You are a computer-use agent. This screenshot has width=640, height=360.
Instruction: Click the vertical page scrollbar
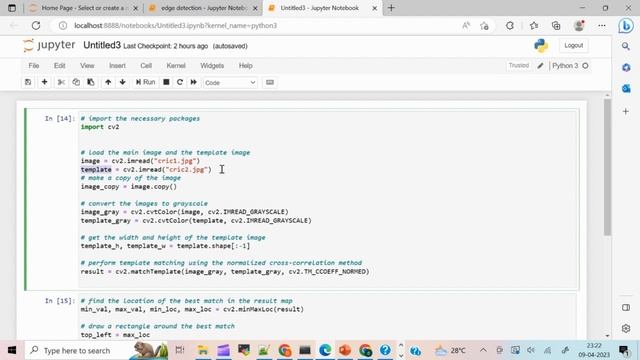[x=607, y=167]
